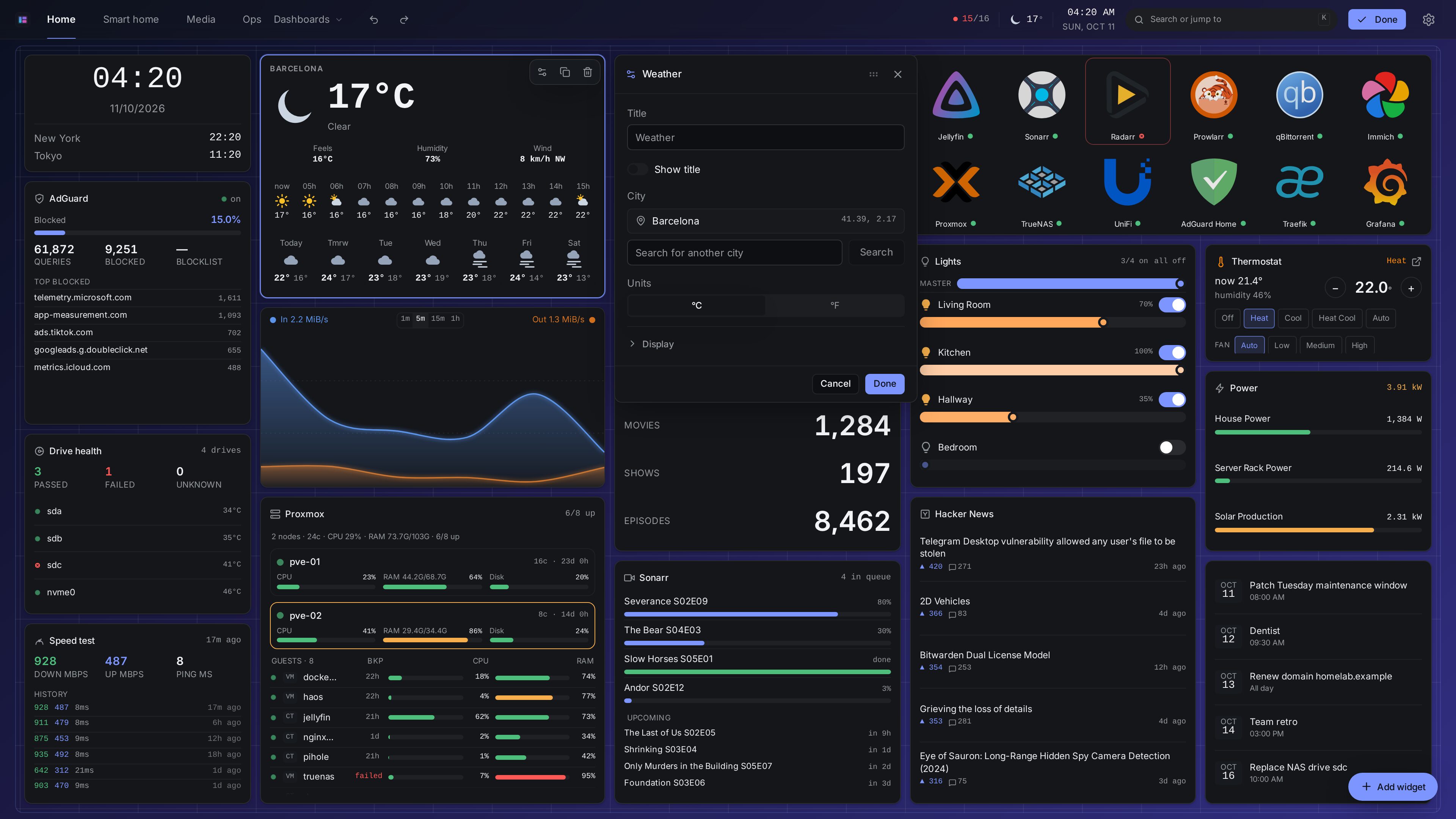The image size is (1456, 819).
Task: Launch the AdGuard Home app icon
Action: (1213, 182)
